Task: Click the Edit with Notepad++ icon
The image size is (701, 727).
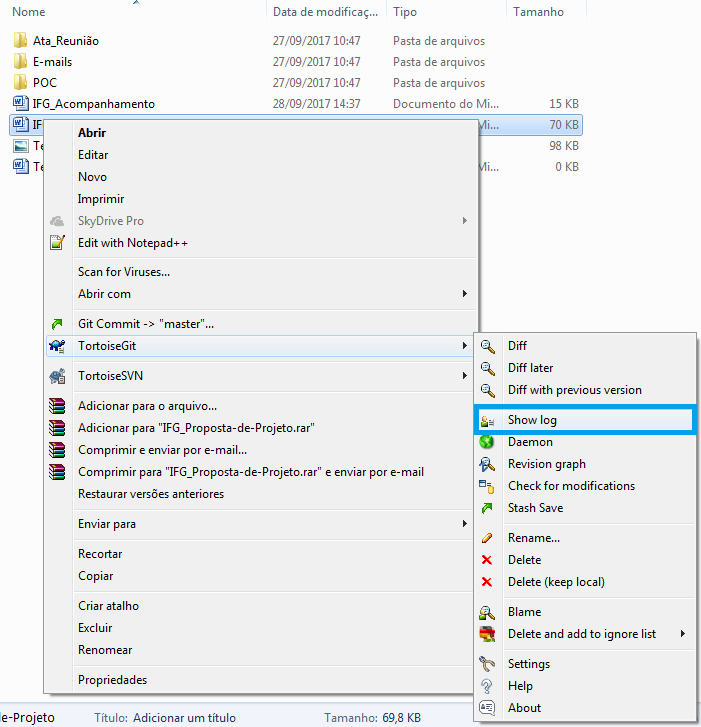Action: [58, 243]
